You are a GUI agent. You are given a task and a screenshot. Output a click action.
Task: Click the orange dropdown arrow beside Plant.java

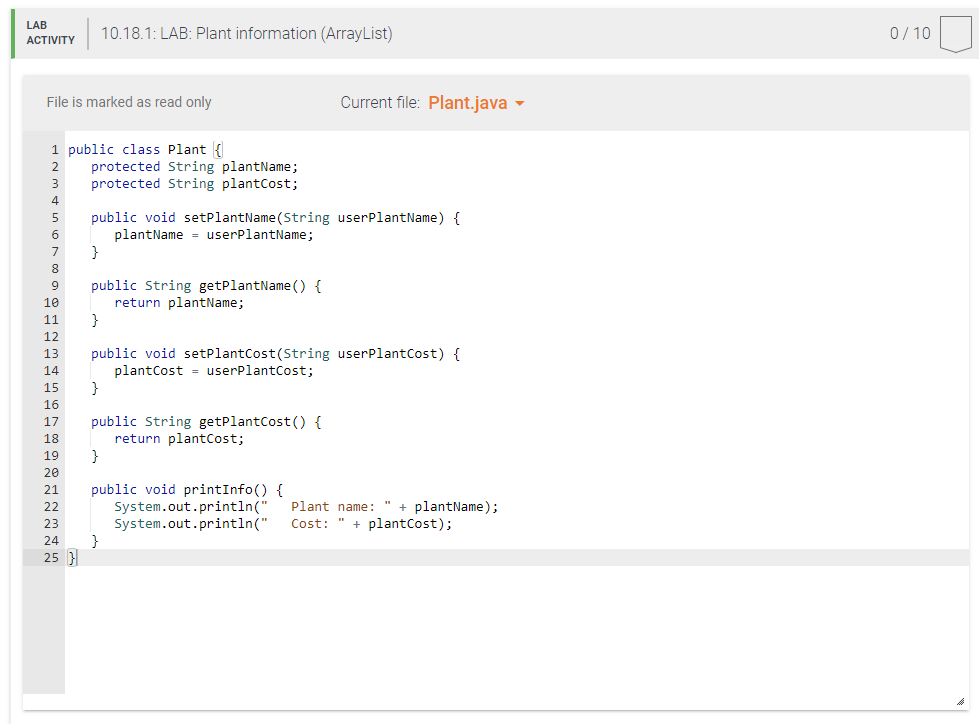point(517,103)
